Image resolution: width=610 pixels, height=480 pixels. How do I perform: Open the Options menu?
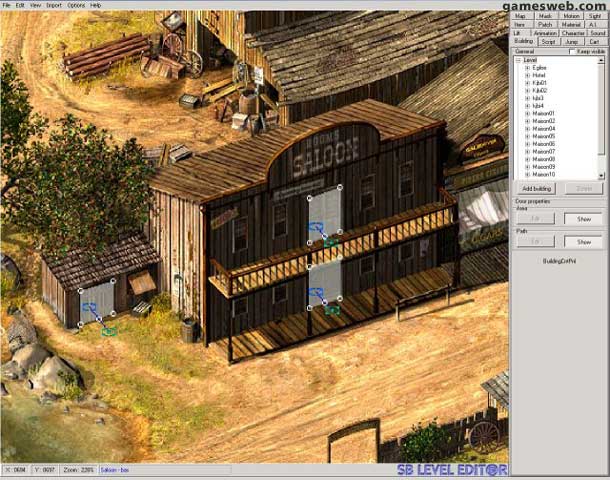coord(76,5)
